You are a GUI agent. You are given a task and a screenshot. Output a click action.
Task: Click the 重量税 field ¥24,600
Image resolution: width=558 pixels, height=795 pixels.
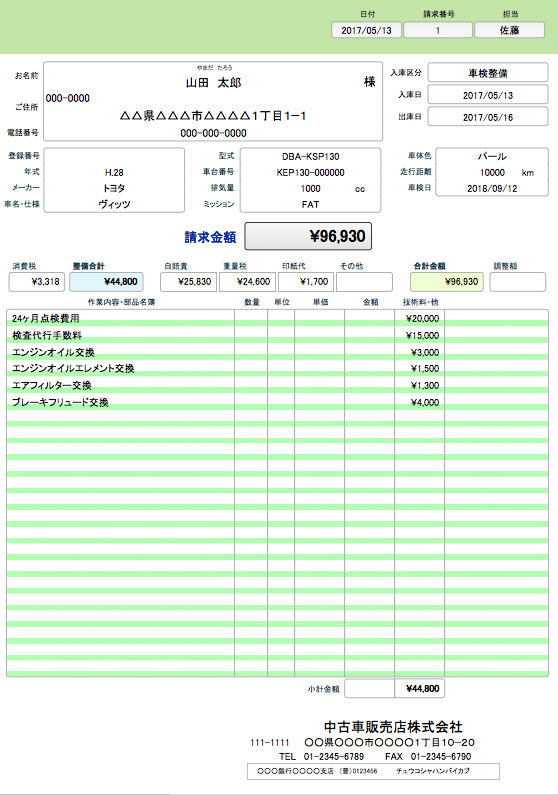tap(248, 282)
